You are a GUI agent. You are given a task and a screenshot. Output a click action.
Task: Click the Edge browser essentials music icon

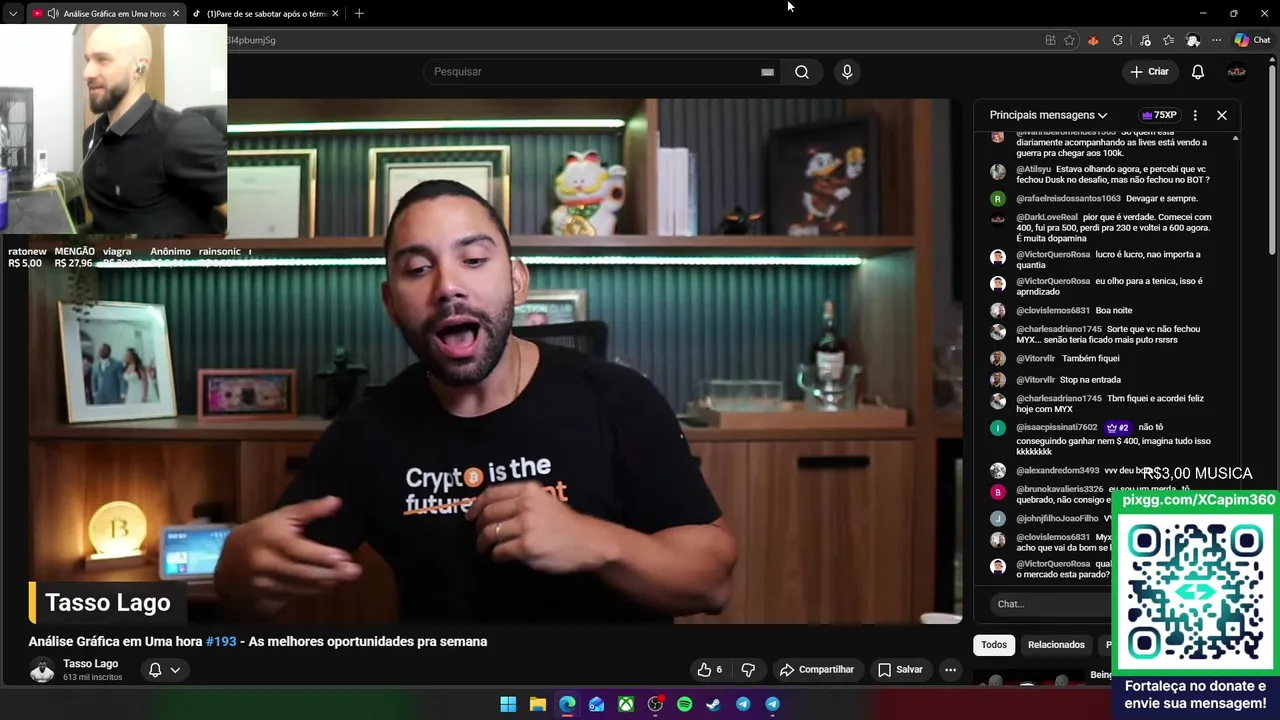[x=1145, y=40]
